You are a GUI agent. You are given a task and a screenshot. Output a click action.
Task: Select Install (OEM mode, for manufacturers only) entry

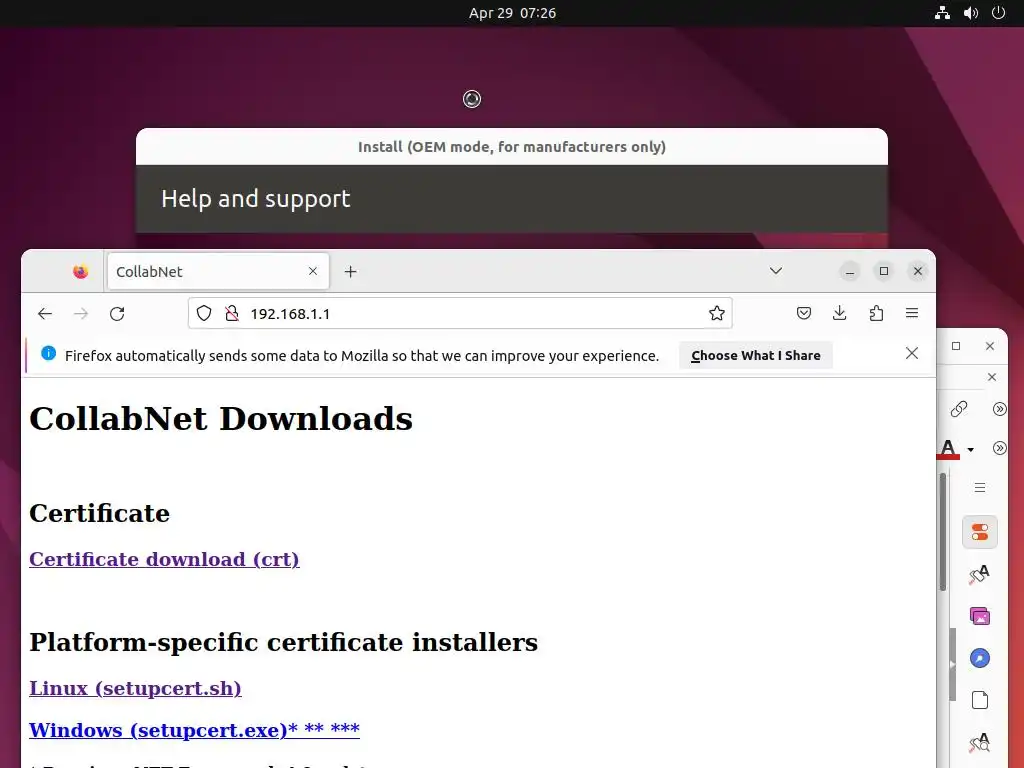(512, 147)
